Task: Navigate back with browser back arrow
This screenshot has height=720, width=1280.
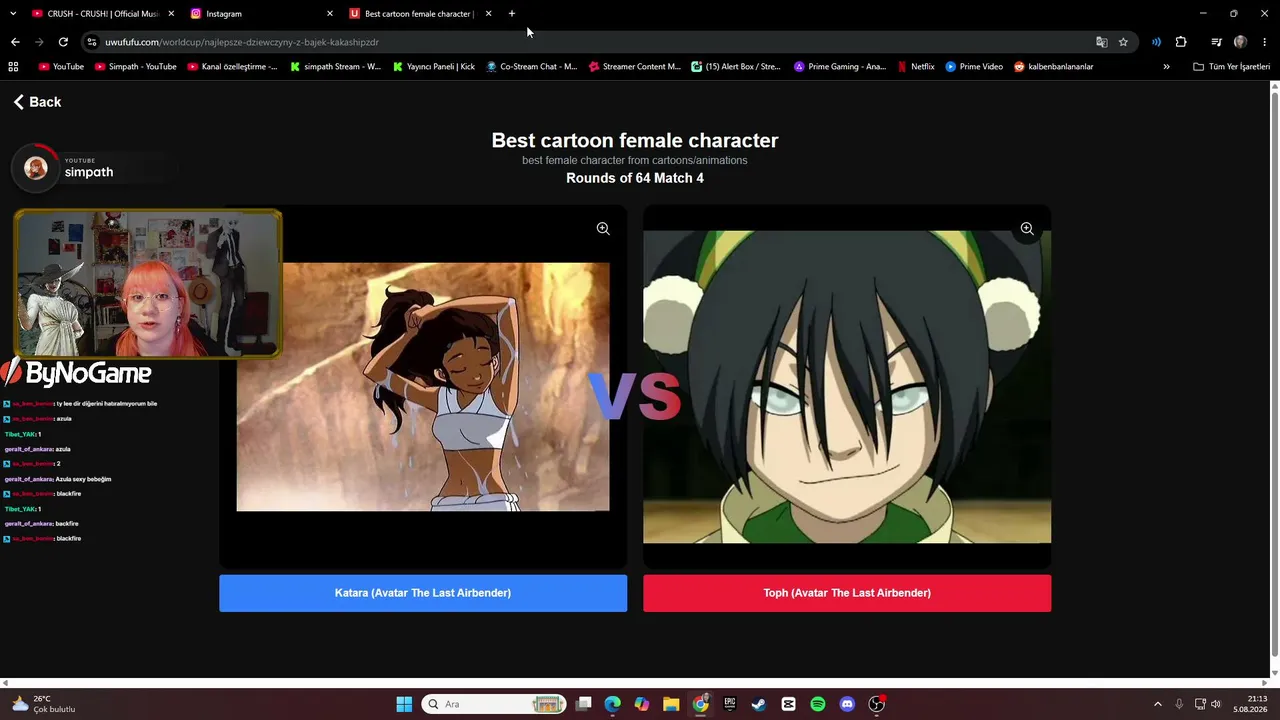Action: (15, 42)
